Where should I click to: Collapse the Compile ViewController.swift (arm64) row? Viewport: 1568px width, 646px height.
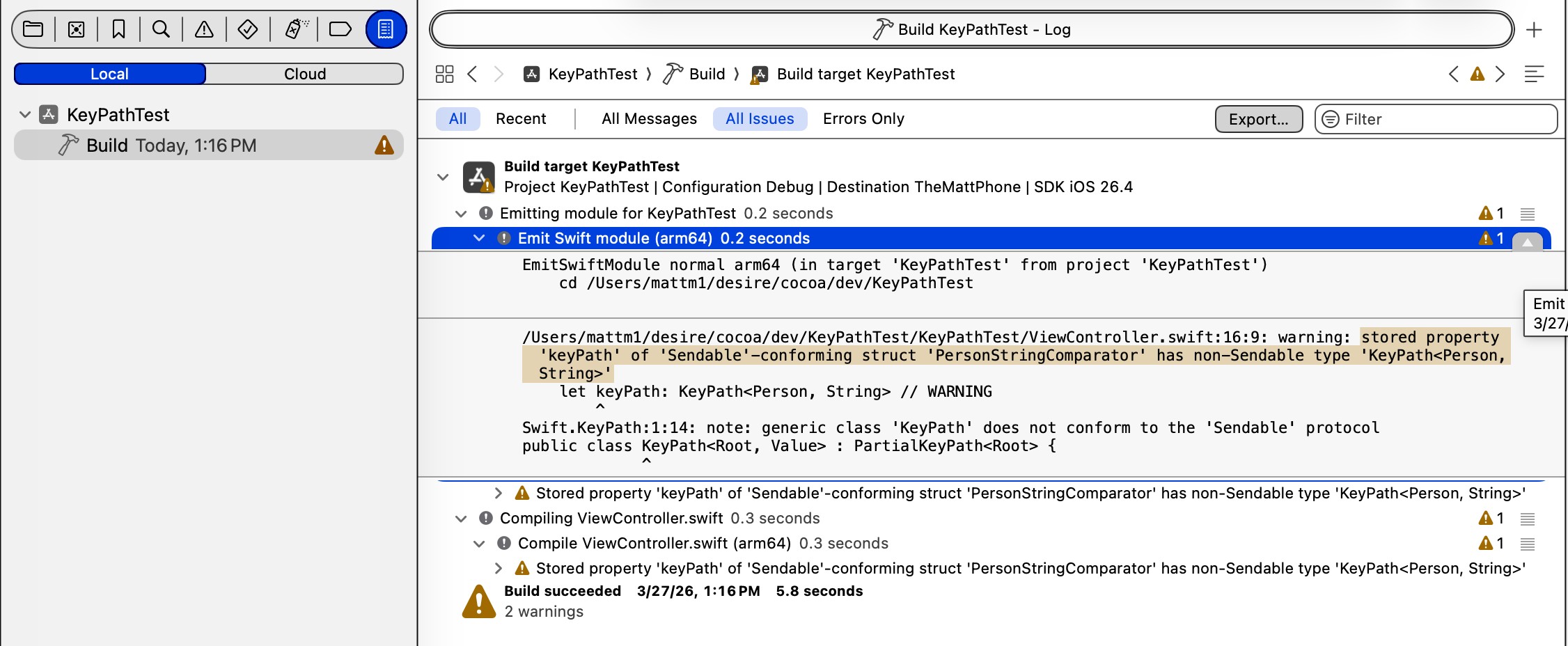tap(479, 543)
